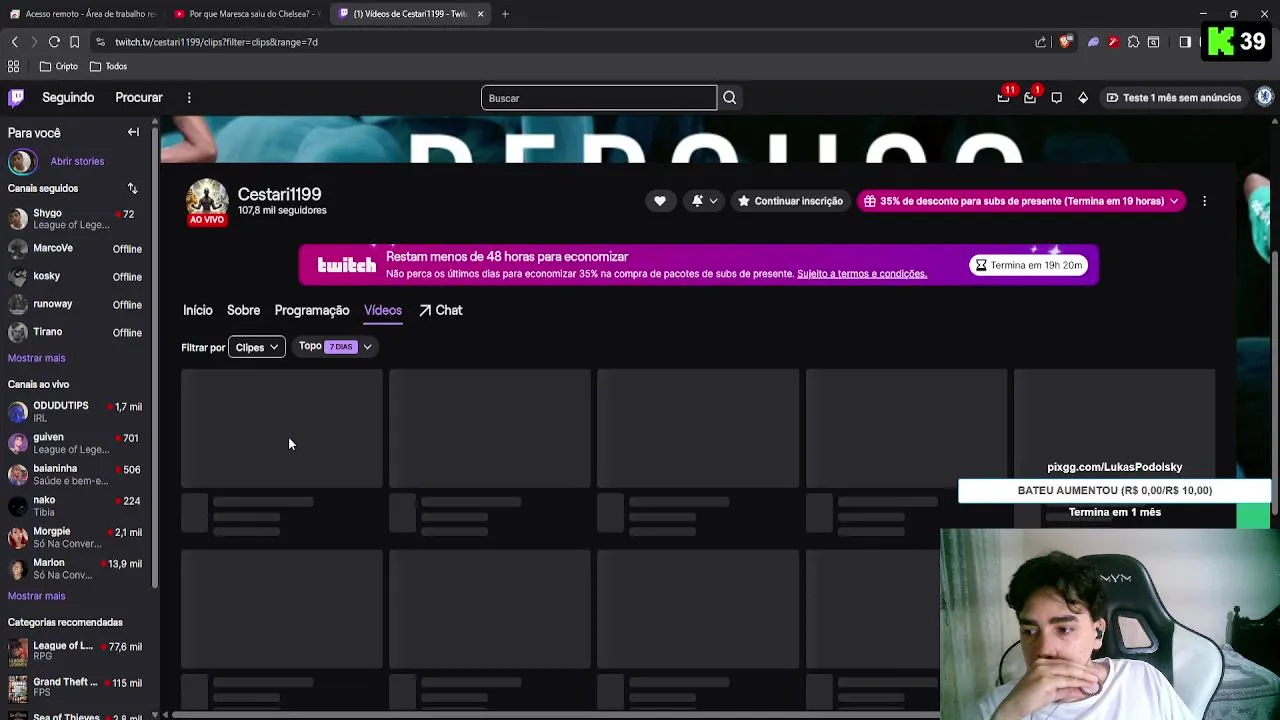Show more followed channels
1280x720 pixels.
[37, 358]
